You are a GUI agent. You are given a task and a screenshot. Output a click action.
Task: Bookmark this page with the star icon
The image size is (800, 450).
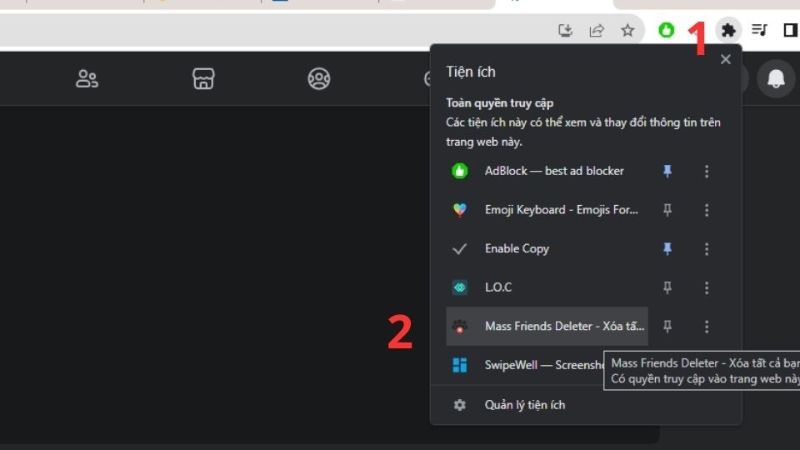point(628,31)
